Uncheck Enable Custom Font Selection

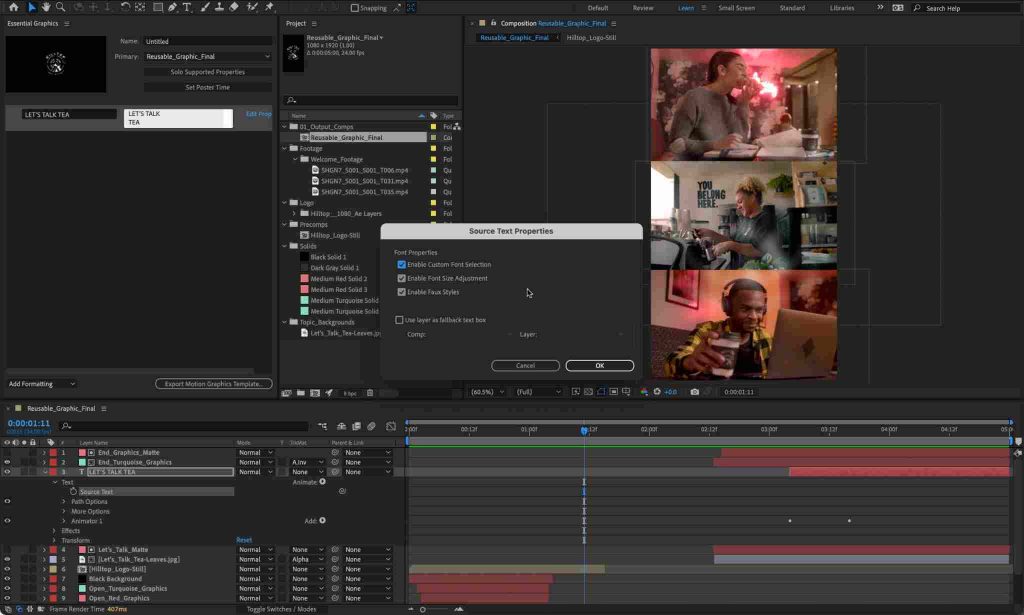401,264
